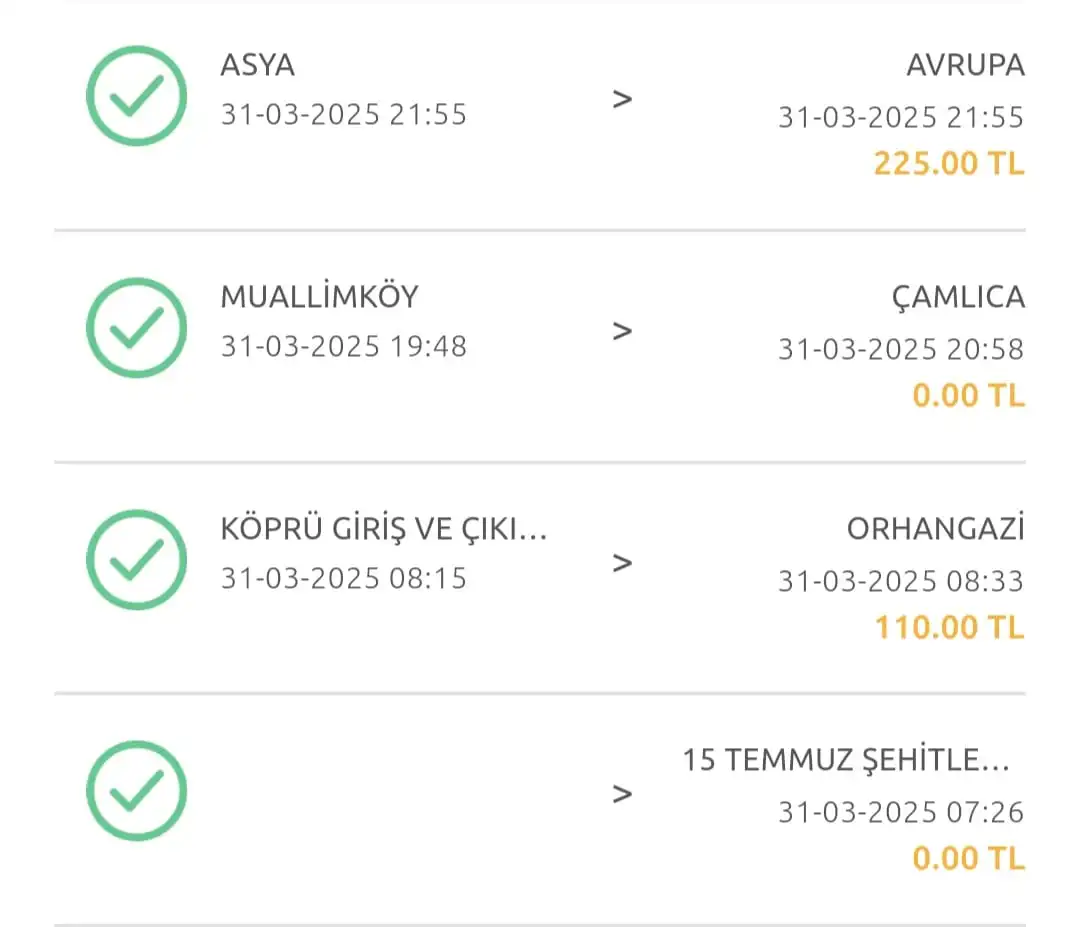This screenshot has width=1080, height=927.
Task: Select the 0.00 TL amount under ÇAMLICA
Action: point(968,396)
